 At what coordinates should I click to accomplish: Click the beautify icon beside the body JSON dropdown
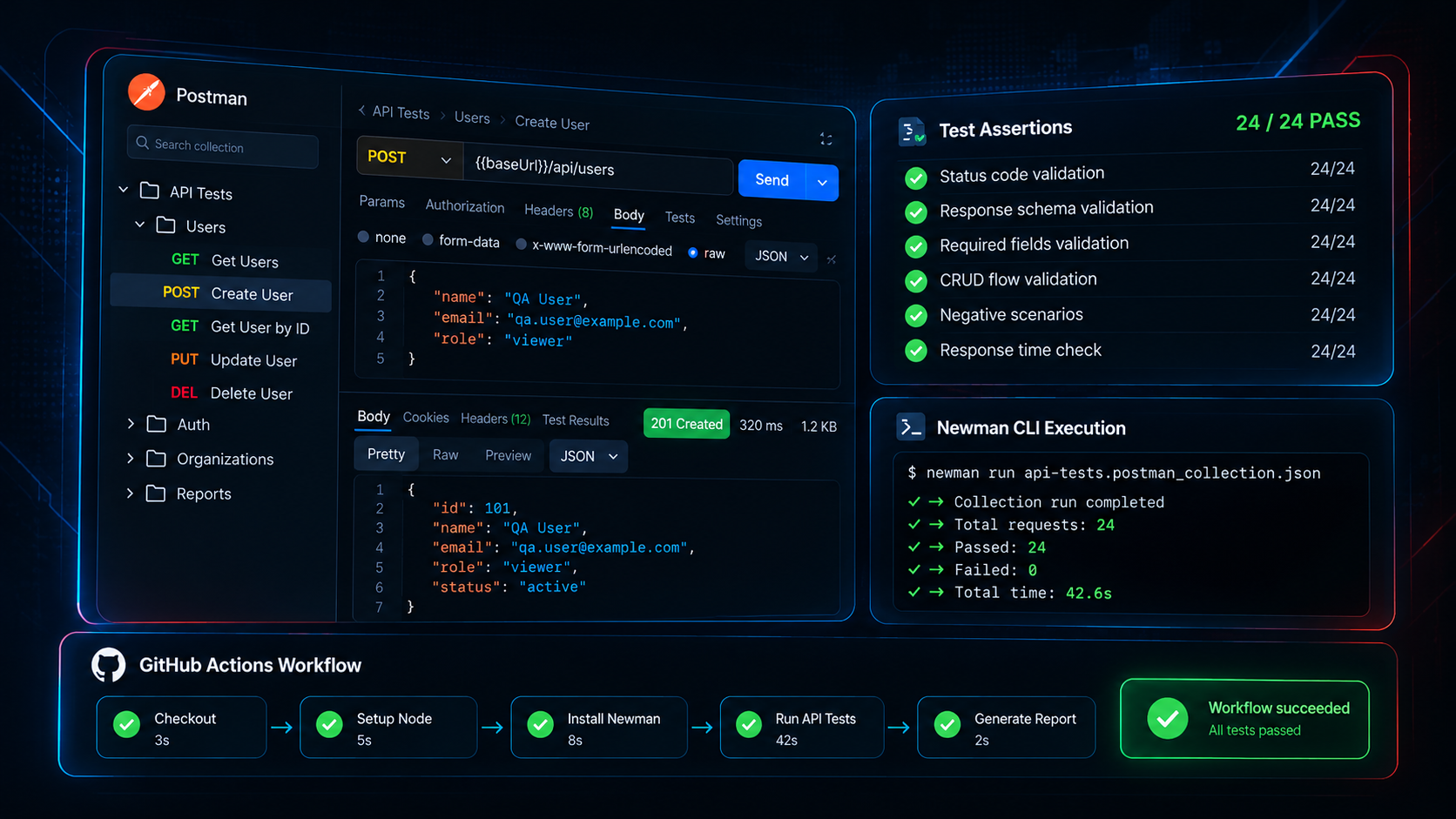[x=832, y=259]
